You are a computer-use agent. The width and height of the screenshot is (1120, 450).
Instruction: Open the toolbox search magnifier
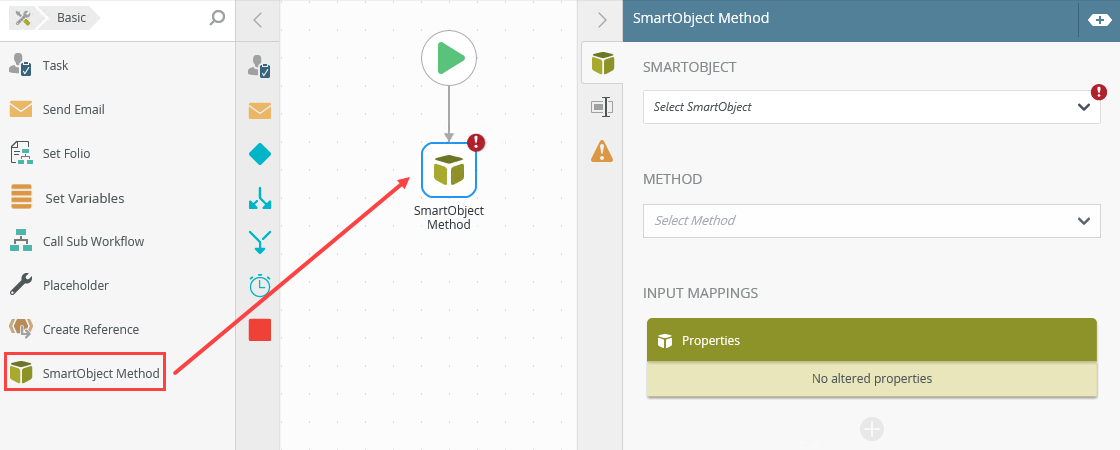[x=217, y=19]
